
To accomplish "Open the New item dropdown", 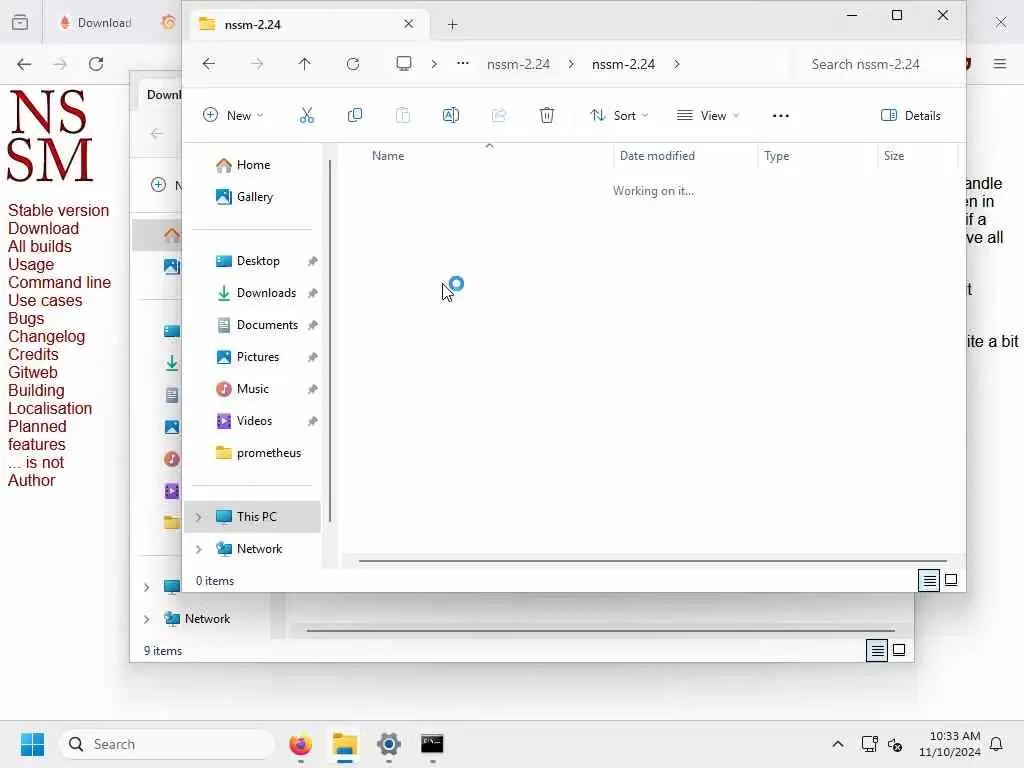I will click(x=233, y=116).
